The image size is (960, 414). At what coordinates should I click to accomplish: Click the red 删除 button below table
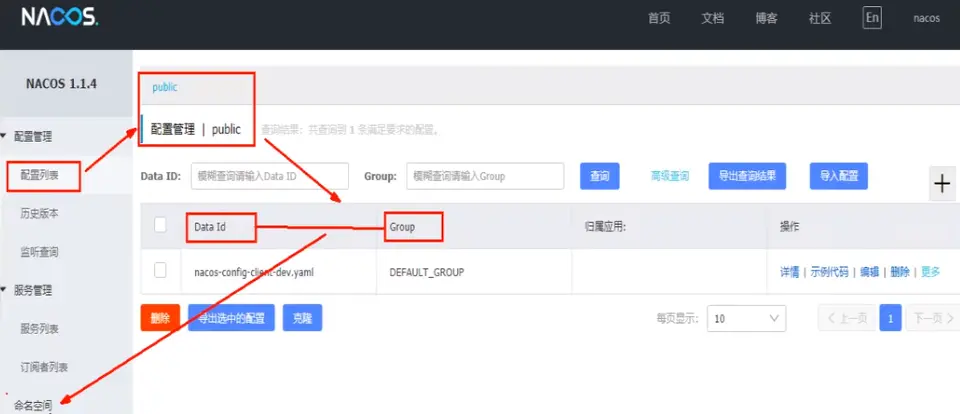[160, 318]
